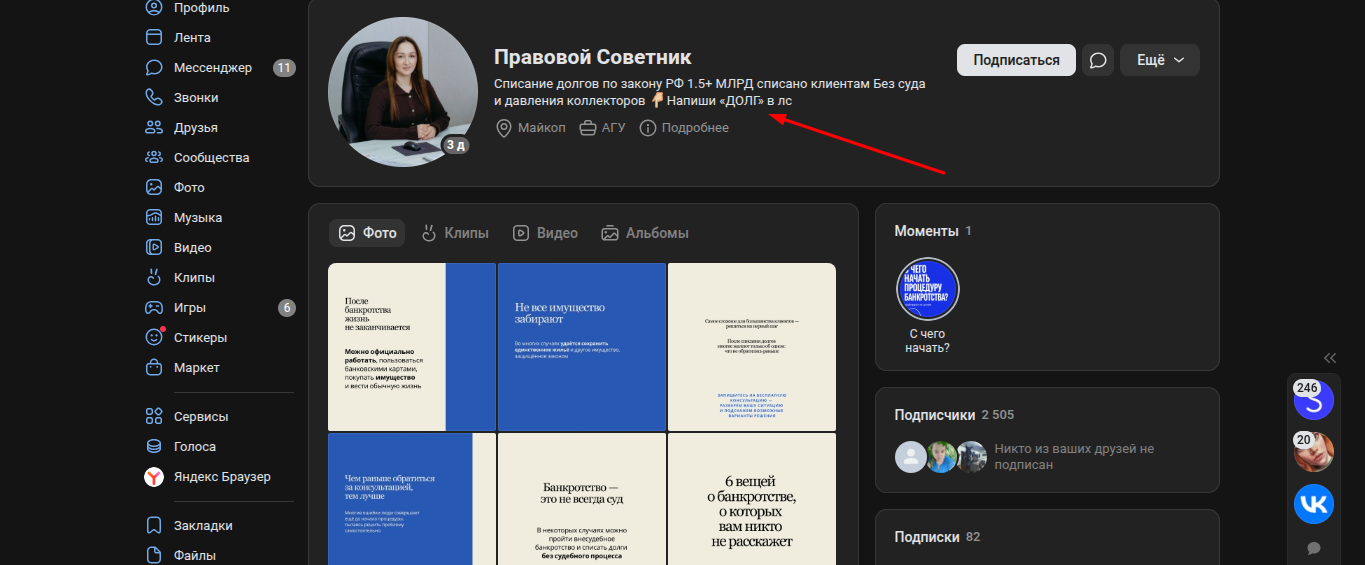Open the 'С чего начать?' moment
1365x565 pixels.
[928, 306]
